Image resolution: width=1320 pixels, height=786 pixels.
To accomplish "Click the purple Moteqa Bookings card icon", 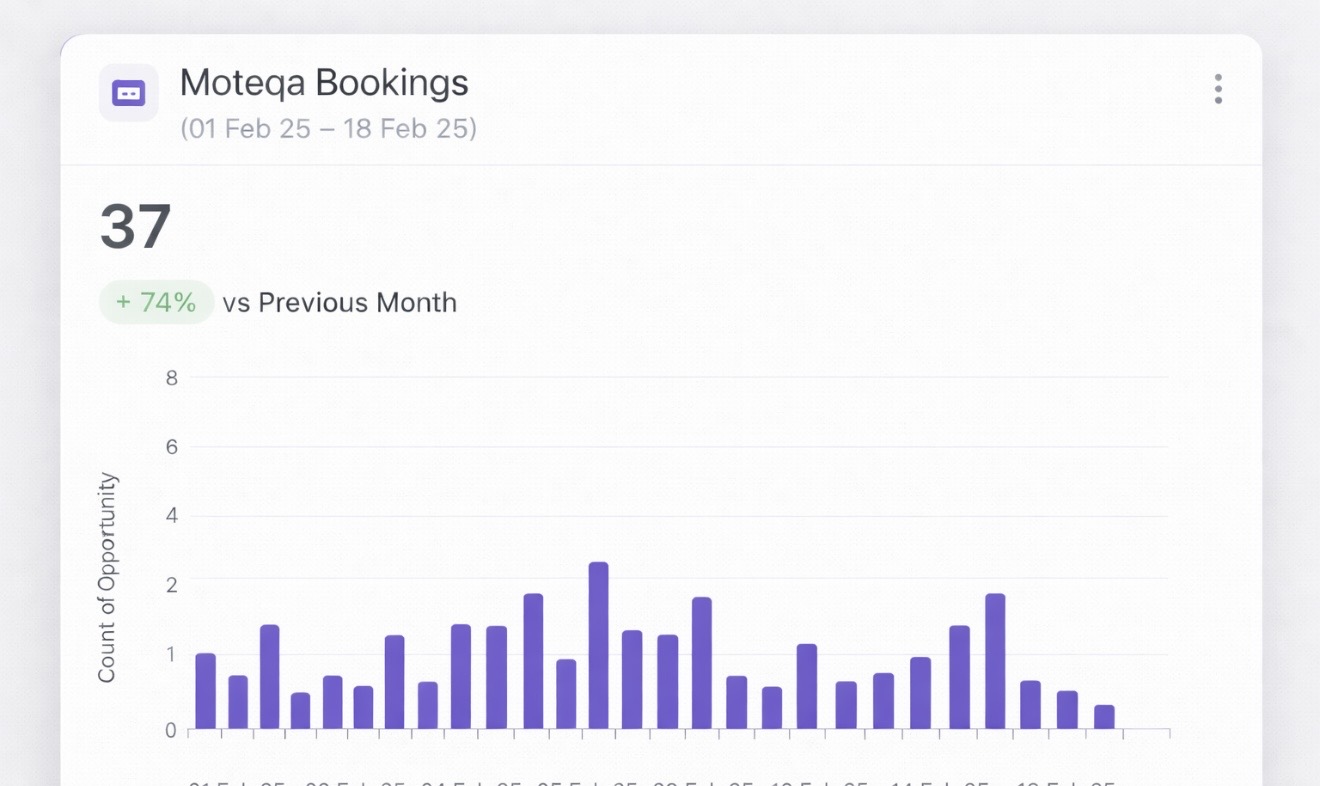I will (129, 93).
